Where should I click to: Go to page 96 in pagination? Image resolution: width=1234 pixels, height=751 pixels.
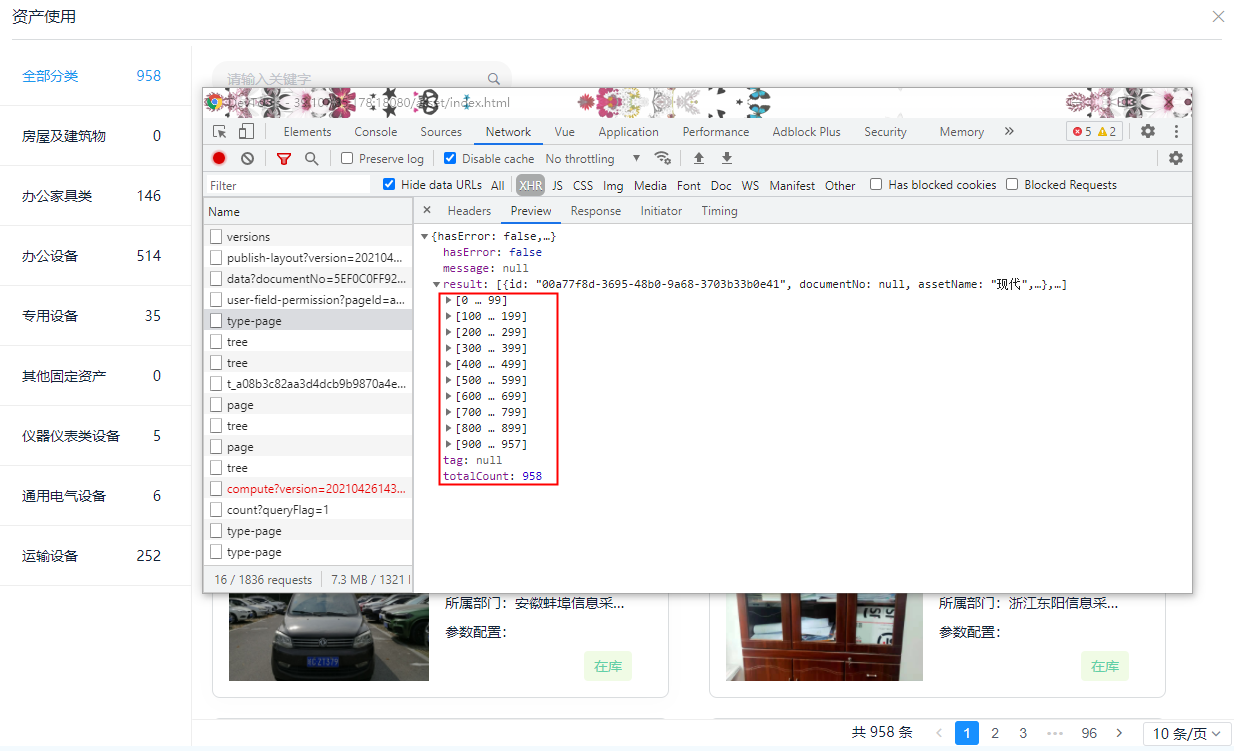coord(1089,733)
